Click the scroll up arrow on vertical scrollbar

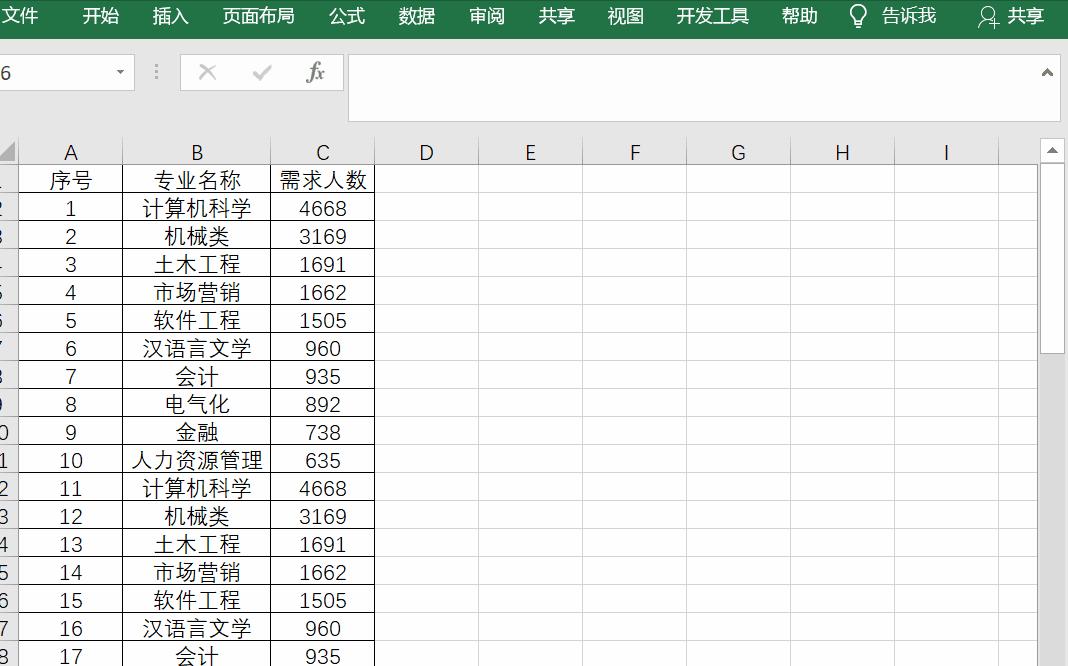pos(1053,149)
